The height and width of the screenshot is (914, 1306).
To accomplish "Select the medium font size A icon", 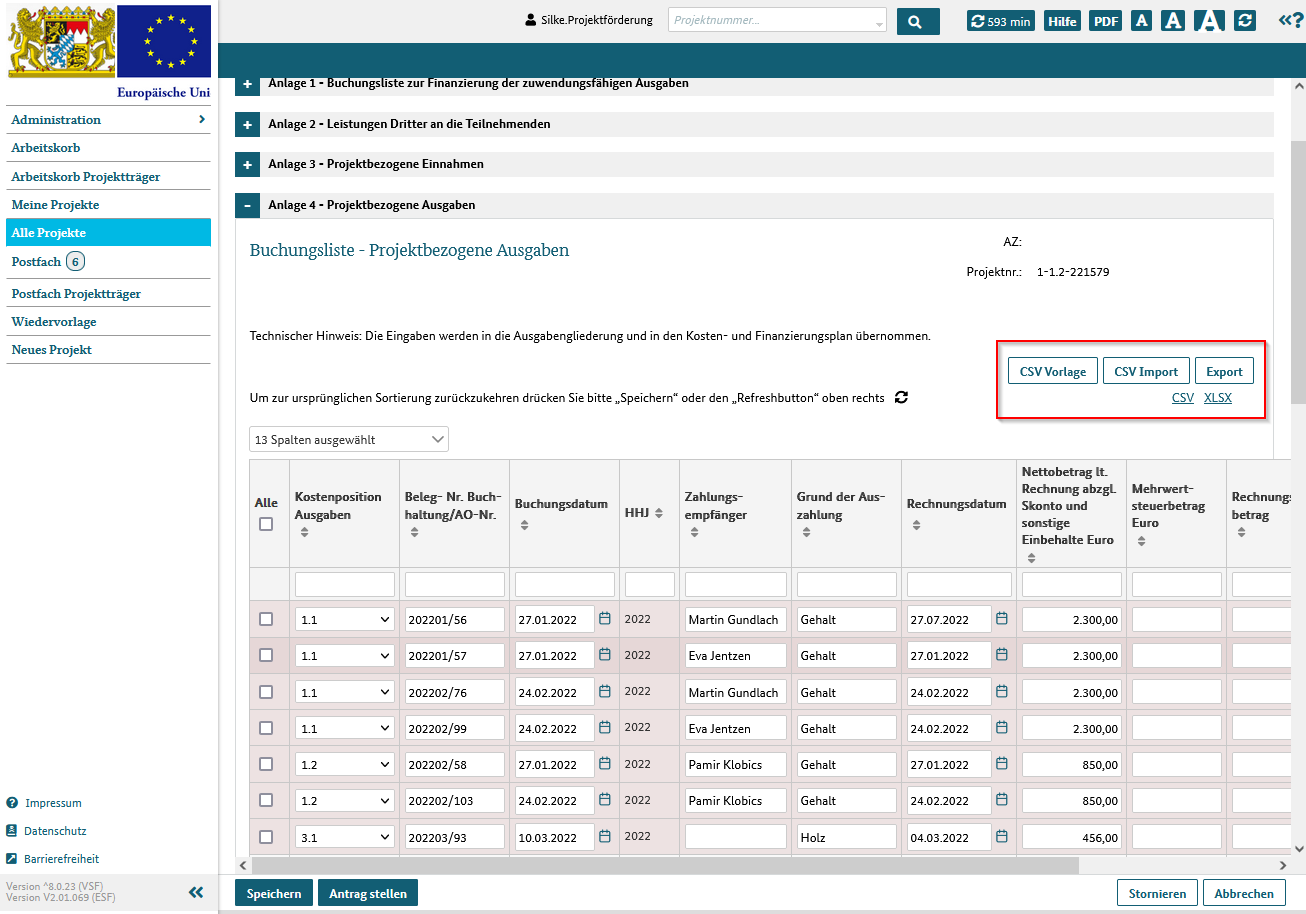I will 1174,21.
